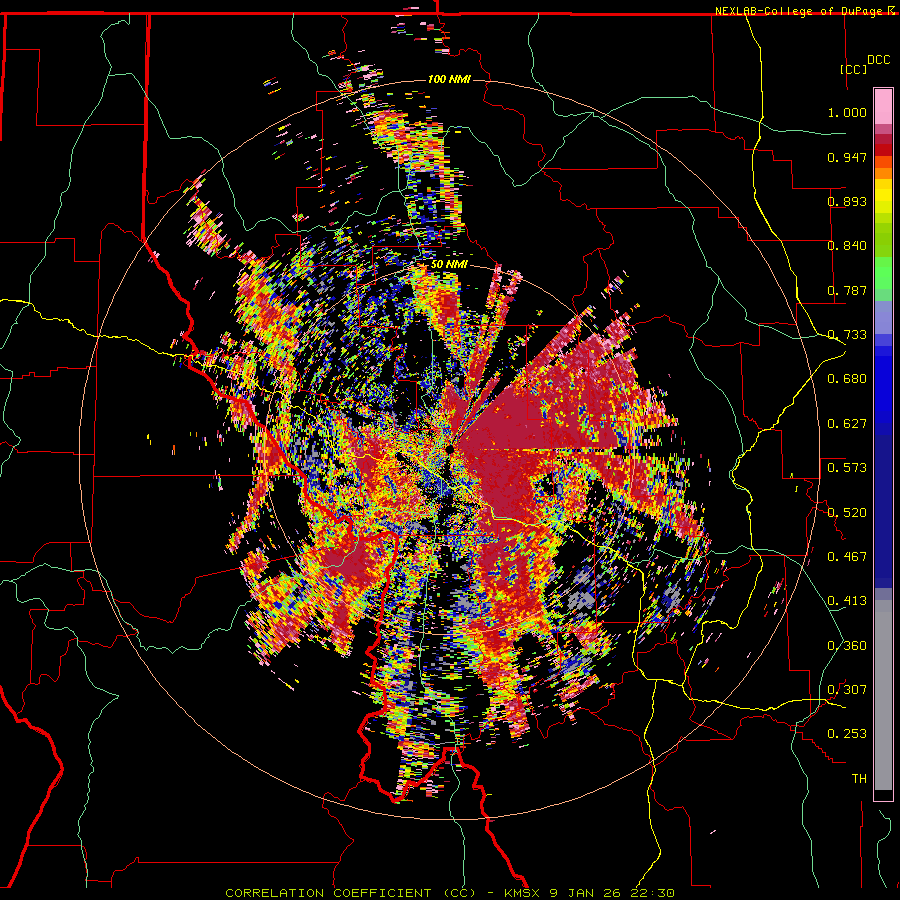The width and height of the screenshot is (900, 900).
Task: Click the 0.360 scale label
Action: (847, 645)
